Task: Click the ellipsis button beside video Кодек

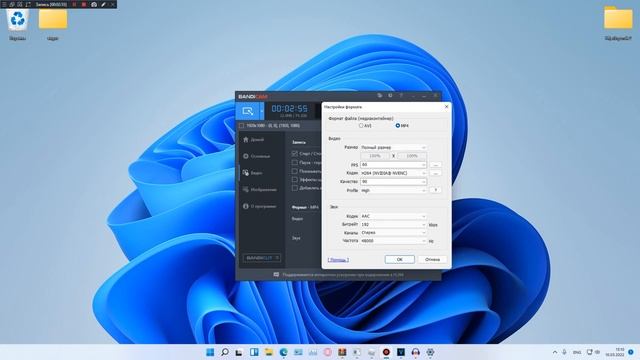Action: click(436, 173)
